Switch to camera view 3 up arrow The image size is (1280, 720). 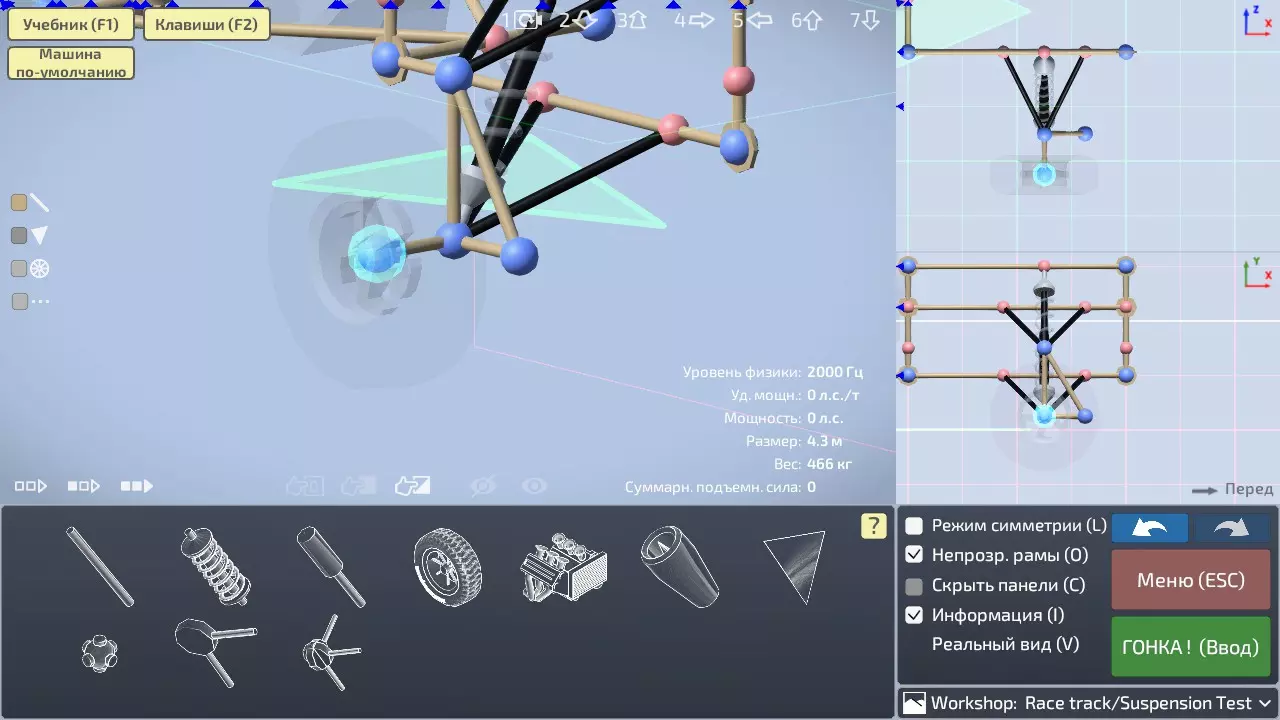coord(632,19)
